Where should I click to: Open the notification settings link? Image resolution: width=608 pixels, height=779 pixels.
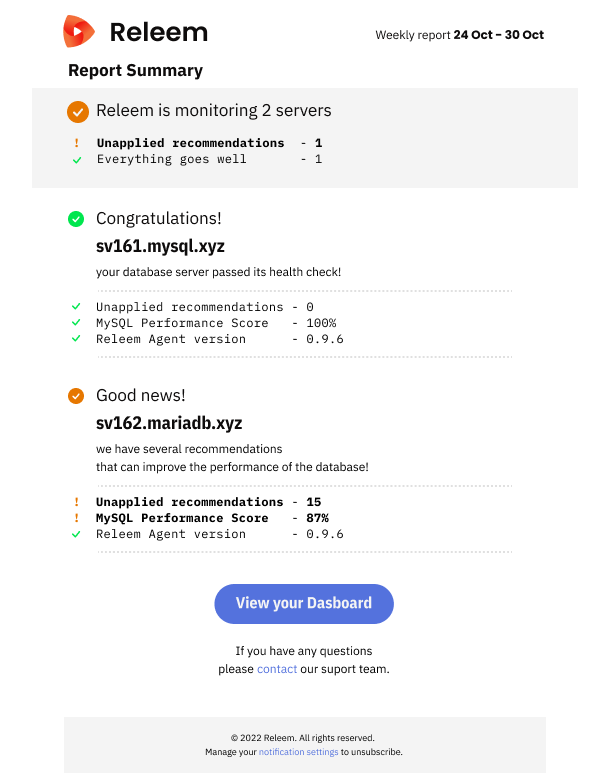click(299, 752)
